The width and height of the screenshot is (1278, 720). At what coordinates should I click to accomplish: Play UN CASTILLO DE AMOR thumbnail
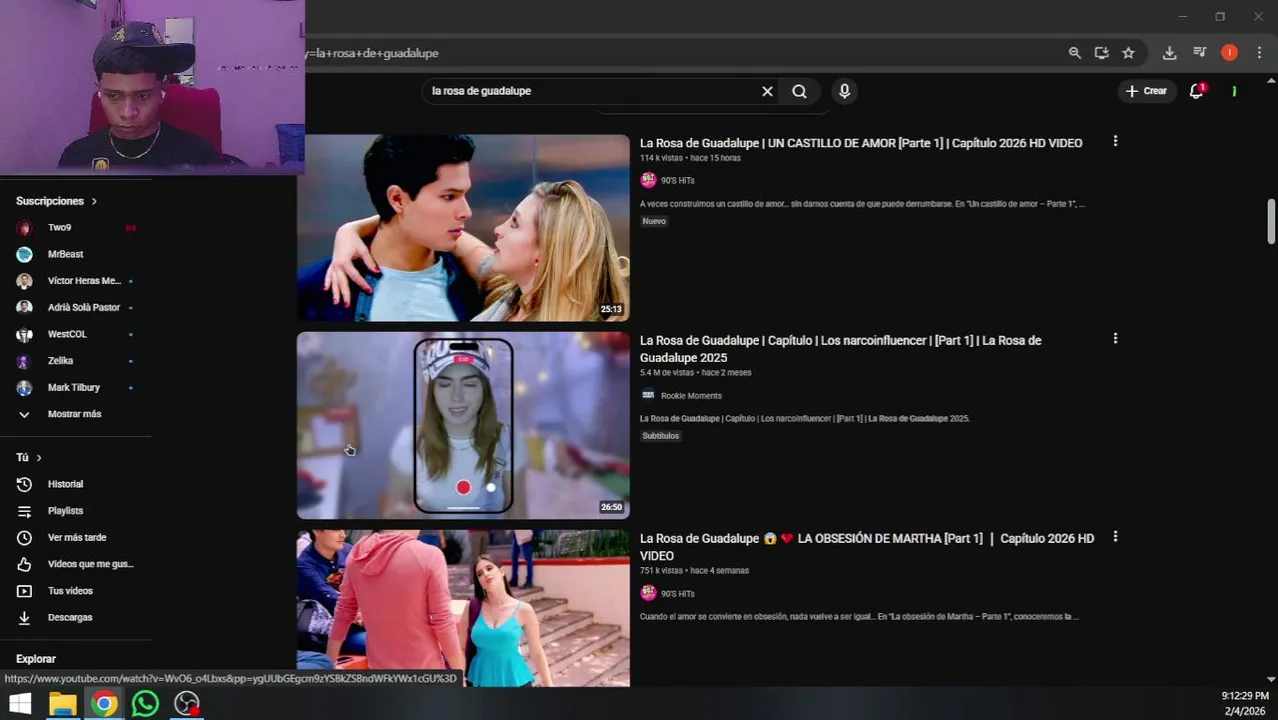coord(463,228)
